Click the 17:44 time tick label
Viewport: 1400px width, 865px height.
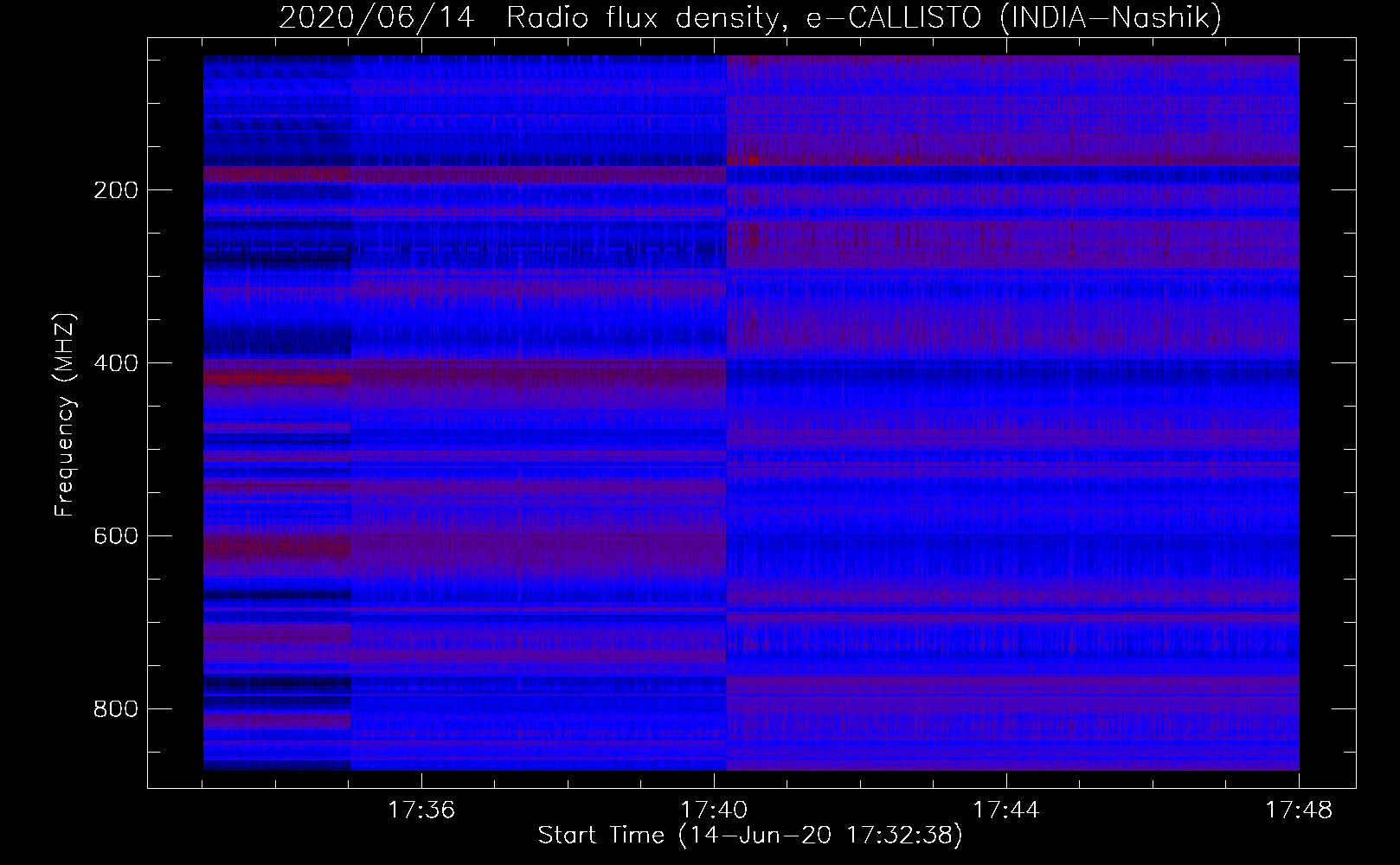click(x=1006, y=811)
